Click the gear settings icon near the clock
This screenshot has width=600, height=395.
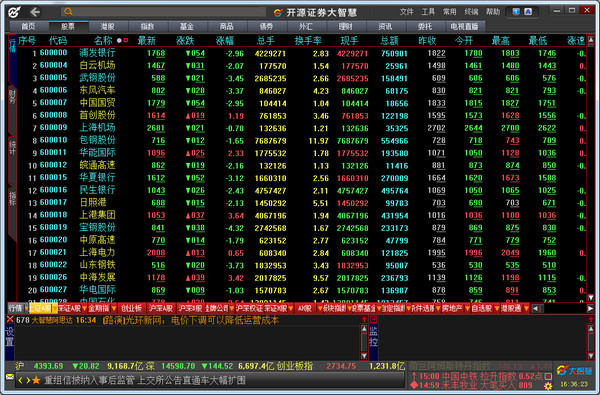(x=548, y=386)
